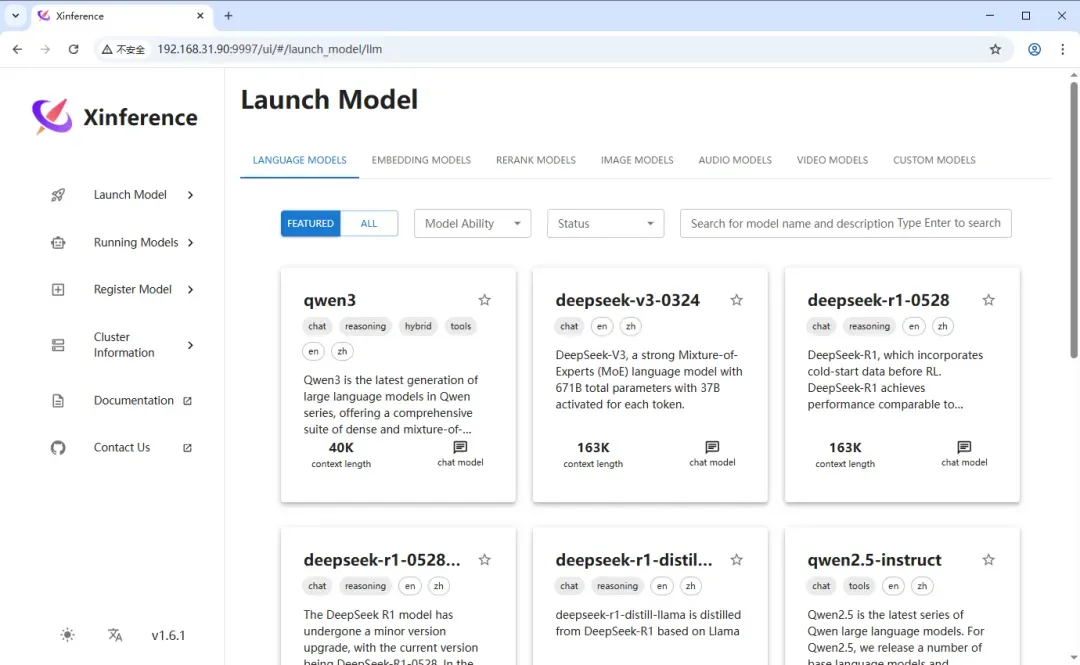This screenshot has height=665, width=1080.
Task: Bookmark this page with browser star icon
Action: point(995,49)
